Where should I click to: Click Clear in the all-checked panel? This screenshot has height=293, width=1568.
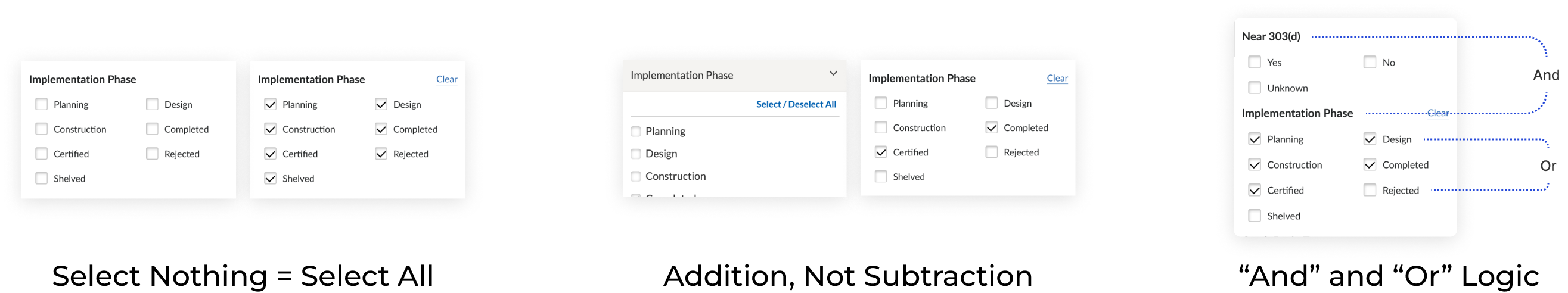tap(447, 79)
